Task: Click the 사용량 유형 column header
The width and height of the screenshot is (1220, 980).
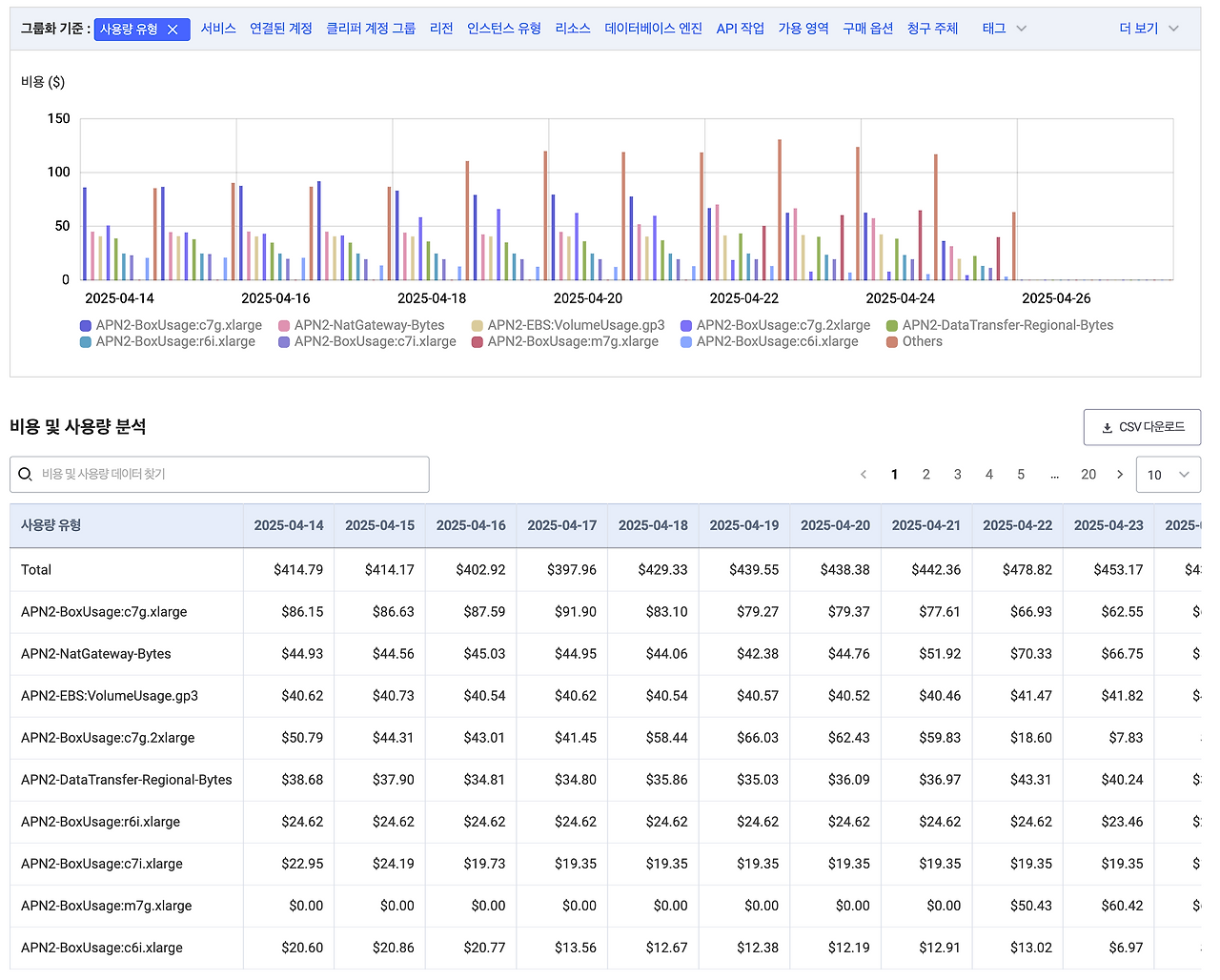Action: coord(126,525)
